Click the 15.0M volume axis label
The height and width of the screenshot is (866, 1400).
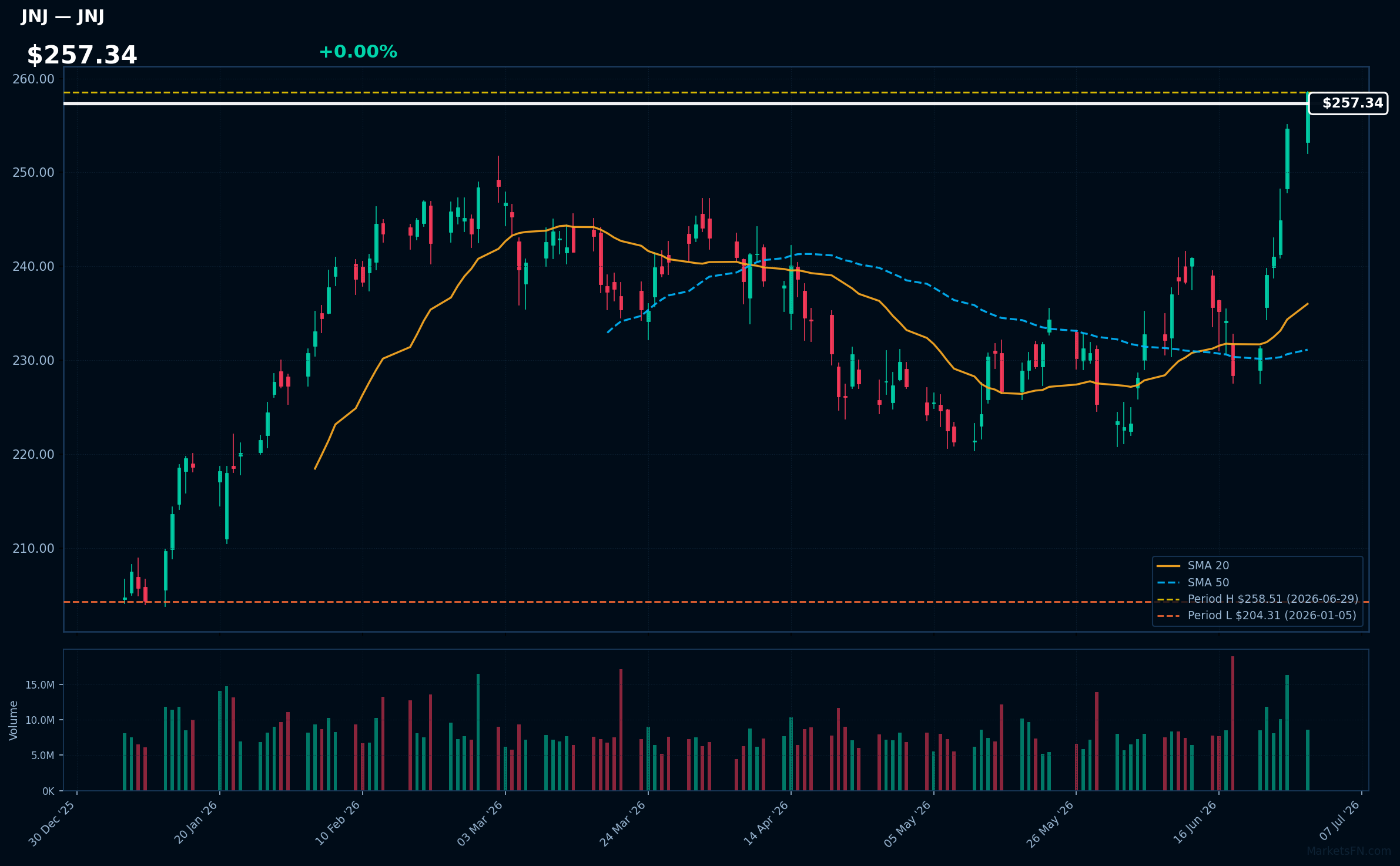click(40, 684)
